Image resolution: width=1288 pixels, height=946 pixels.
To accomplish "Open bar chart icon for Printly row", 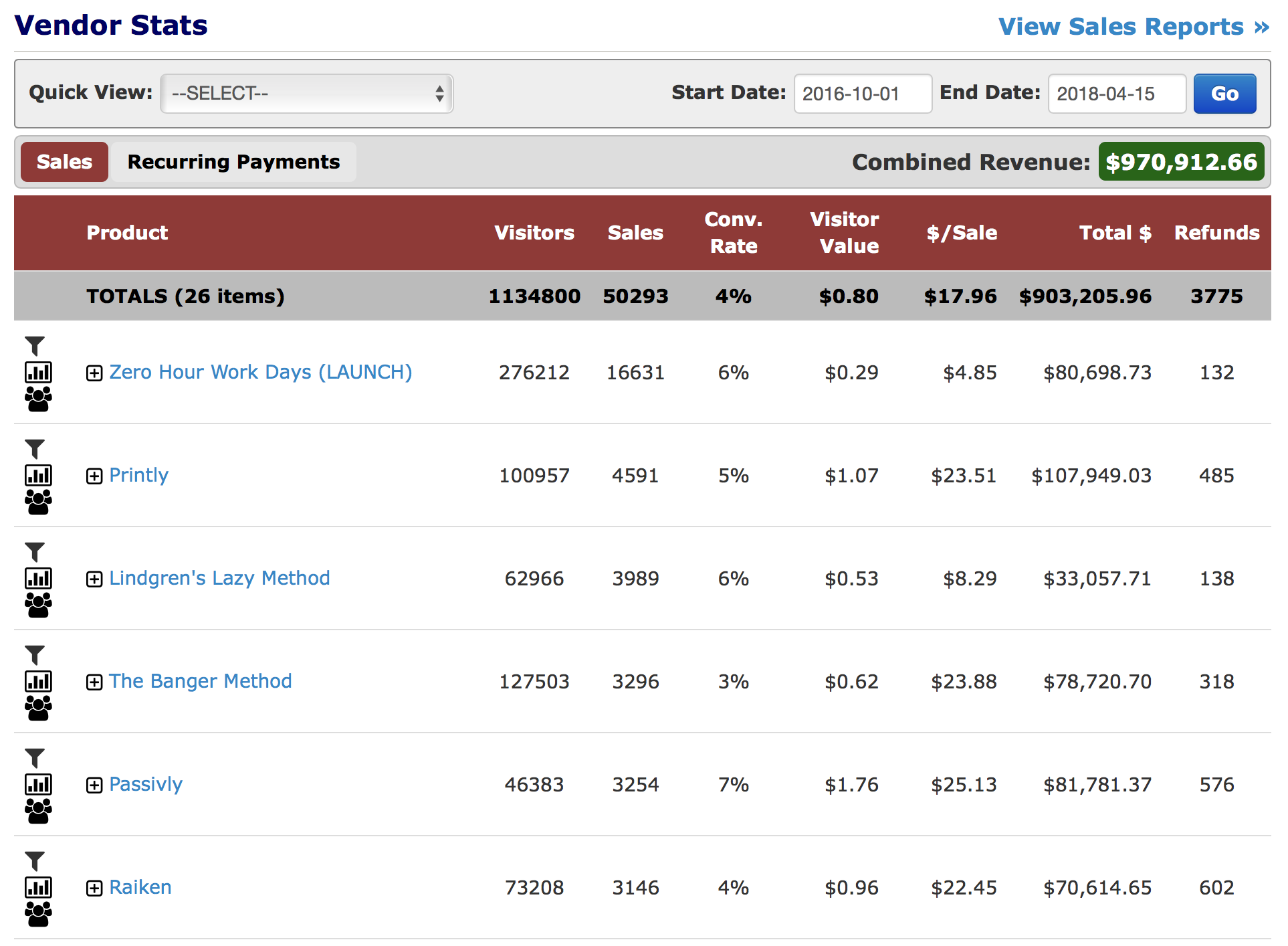I will [38, 476].
